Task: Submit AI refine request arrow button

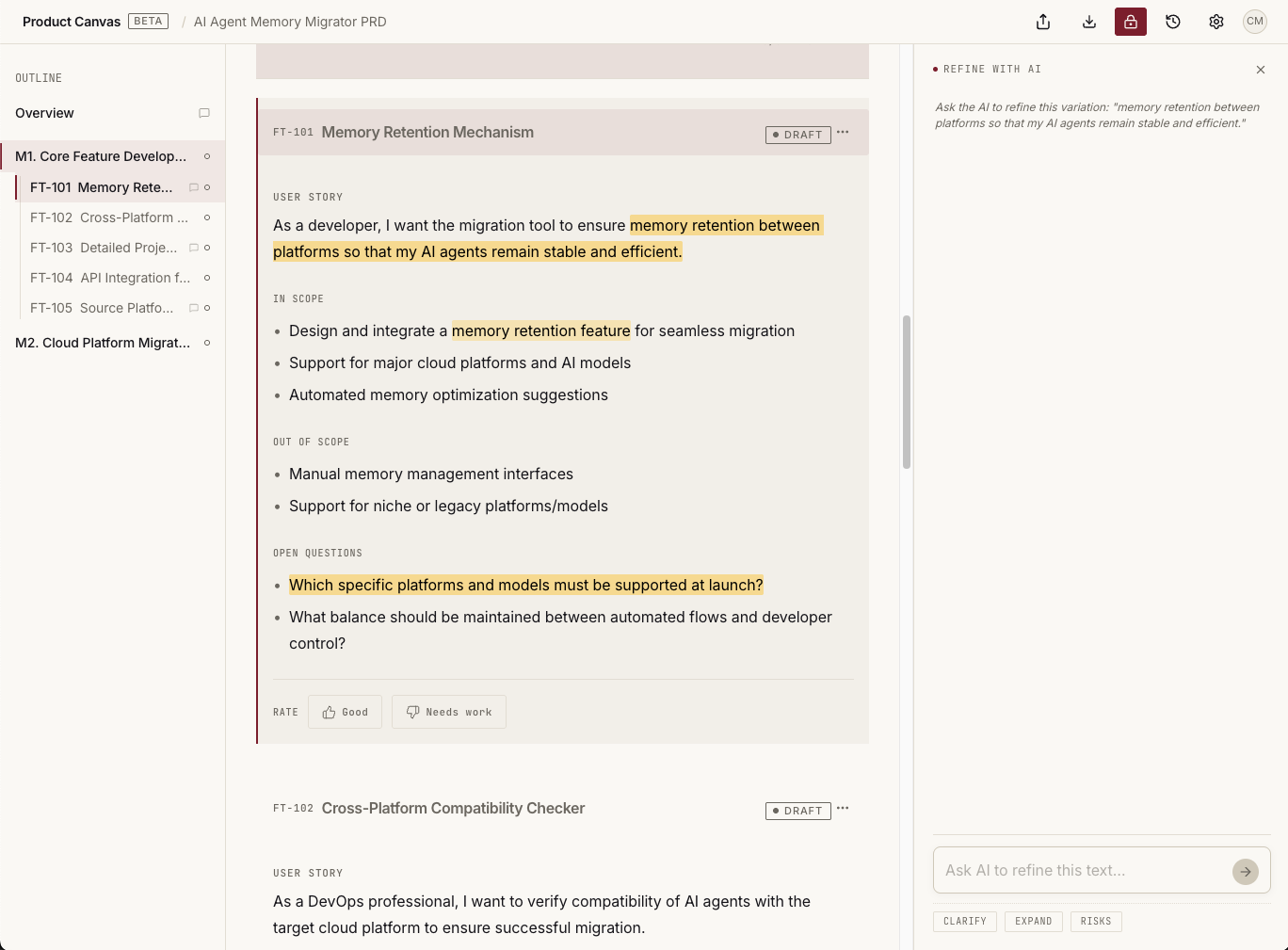Action: tap(1246, 872)
